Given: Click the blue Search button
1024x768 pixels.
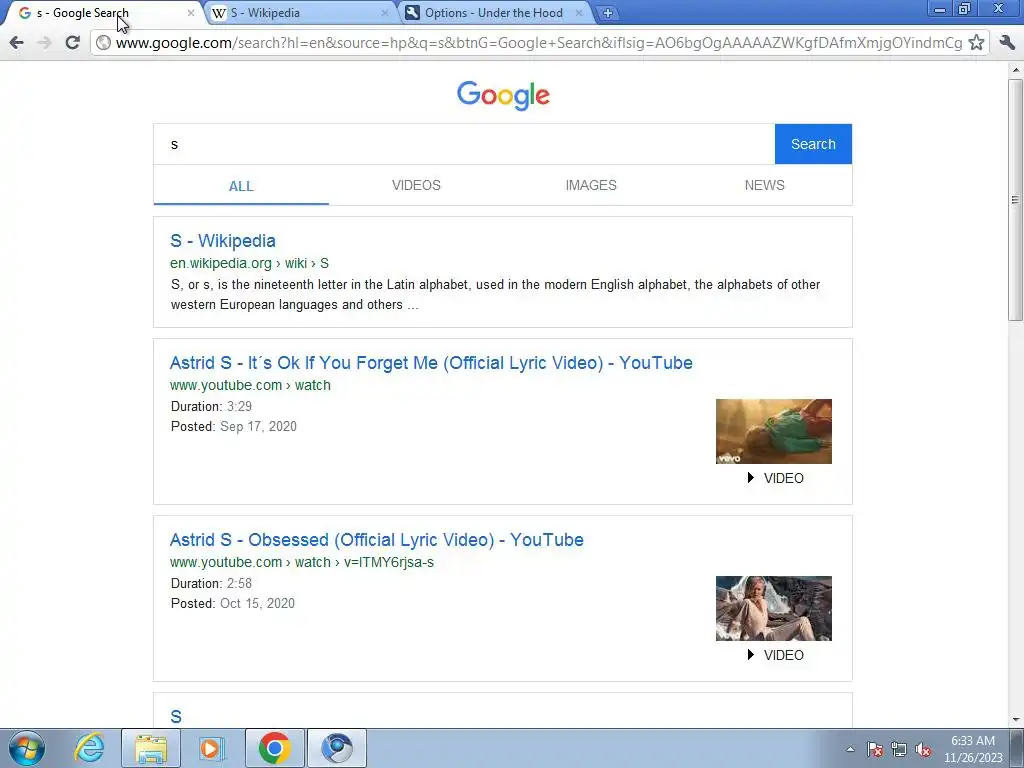Looking at the screenshot, I should coord(813,144).
